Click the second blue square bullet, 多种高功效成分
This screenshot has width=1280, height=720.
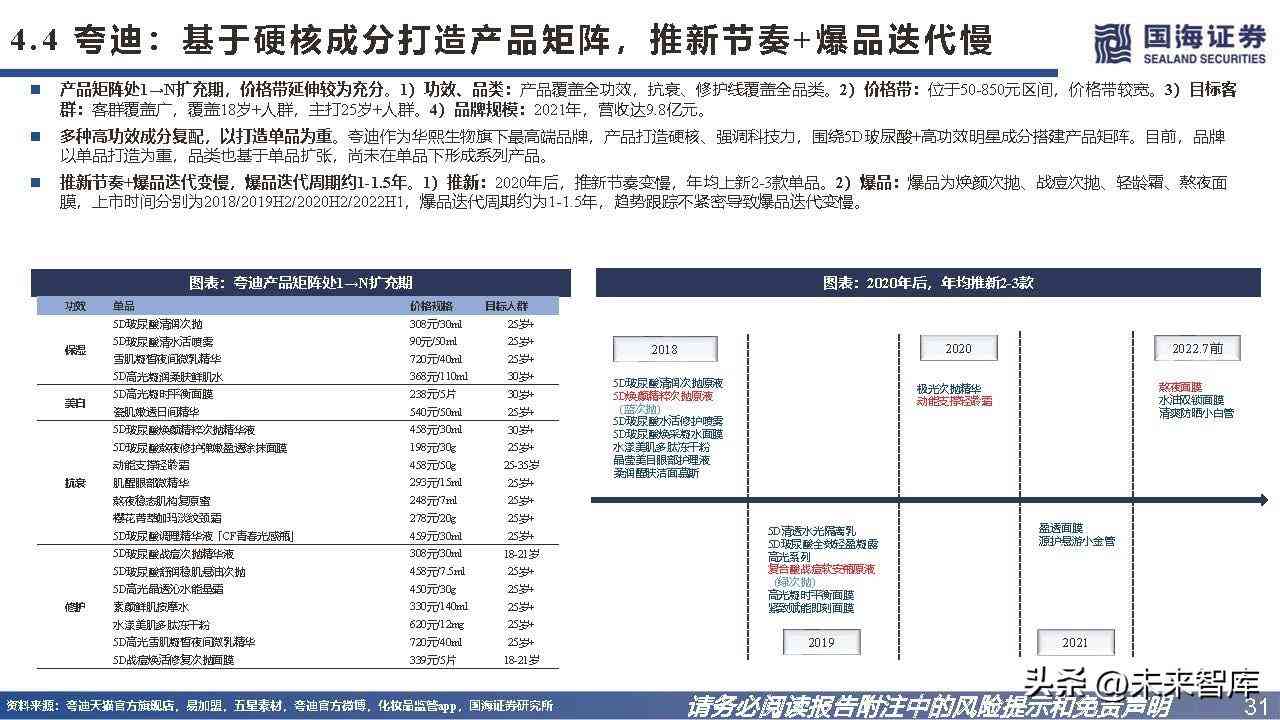point(37,136)
